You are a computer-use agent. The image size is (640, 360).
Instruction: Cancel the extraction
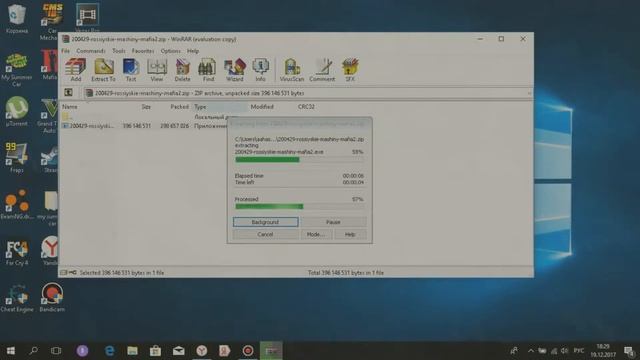tap(265, 234)
